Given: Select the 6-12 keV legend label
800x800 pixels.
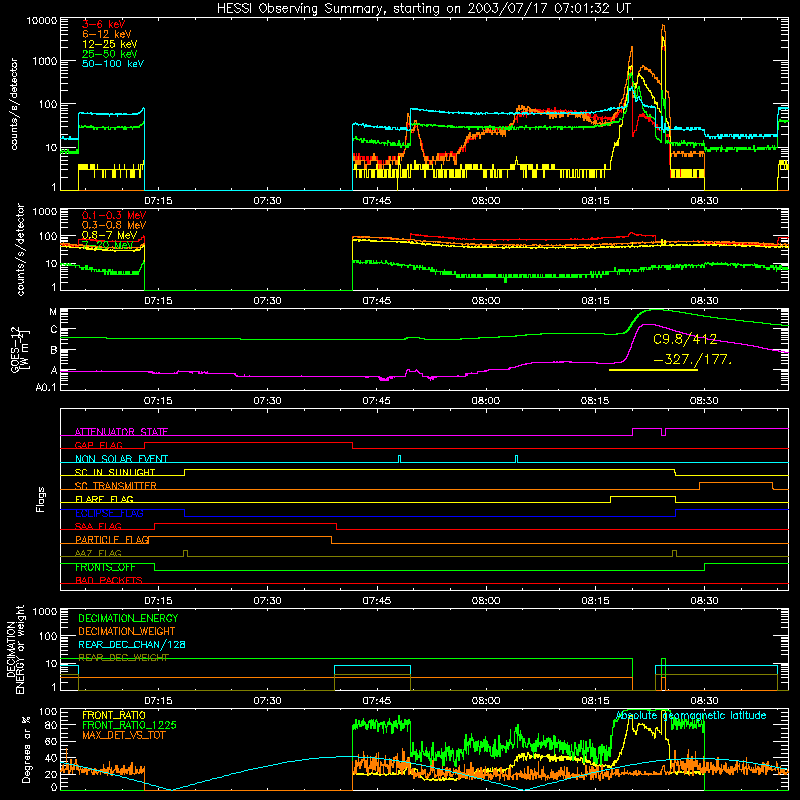Looking at the screenshot, I should [106, 34].
